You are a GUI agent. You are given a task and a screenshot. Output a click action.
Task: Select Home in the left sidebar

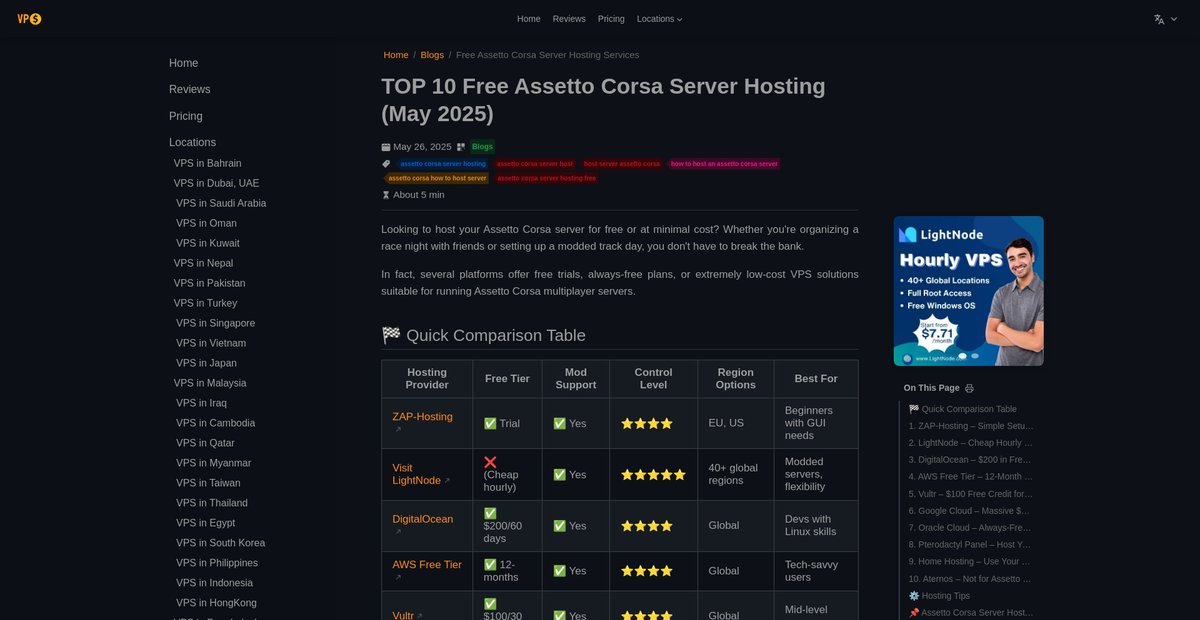pos(184,63)
